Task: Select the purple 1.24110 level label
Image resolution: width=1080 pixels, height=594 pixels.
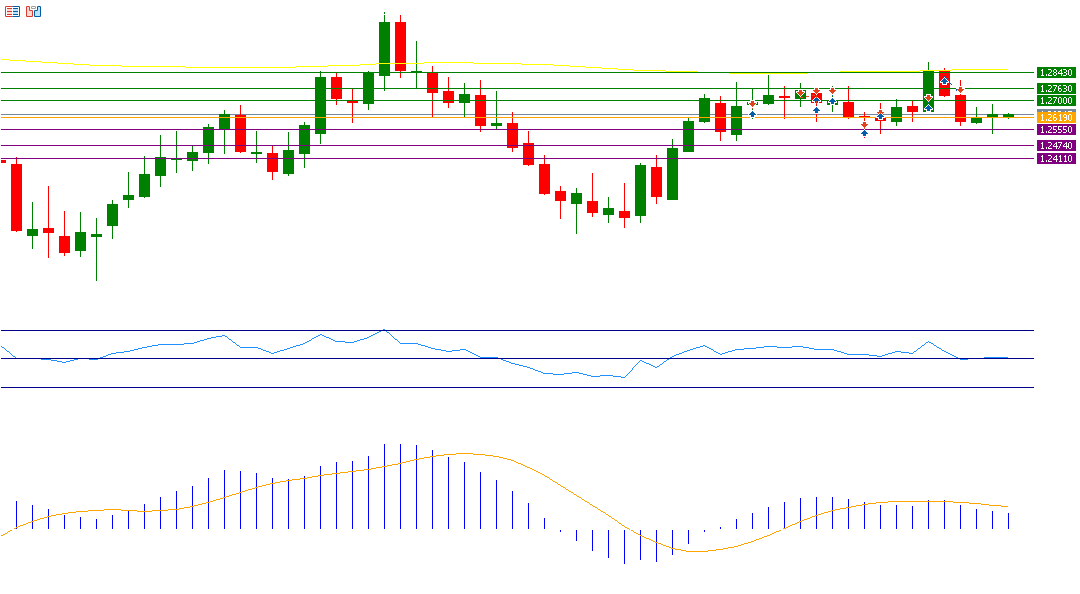Action: tap(1056, 159)
